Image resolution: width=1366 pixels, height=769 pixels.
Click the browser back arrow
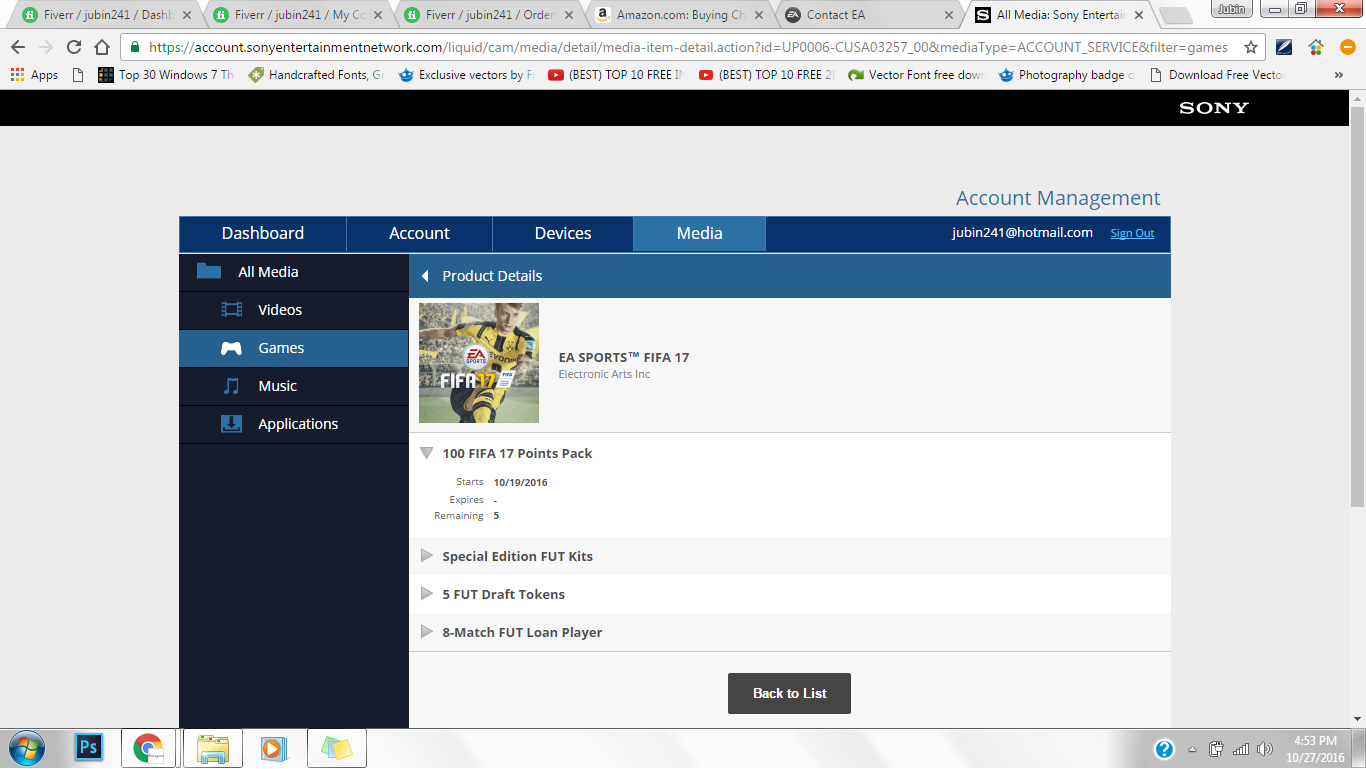18,47
